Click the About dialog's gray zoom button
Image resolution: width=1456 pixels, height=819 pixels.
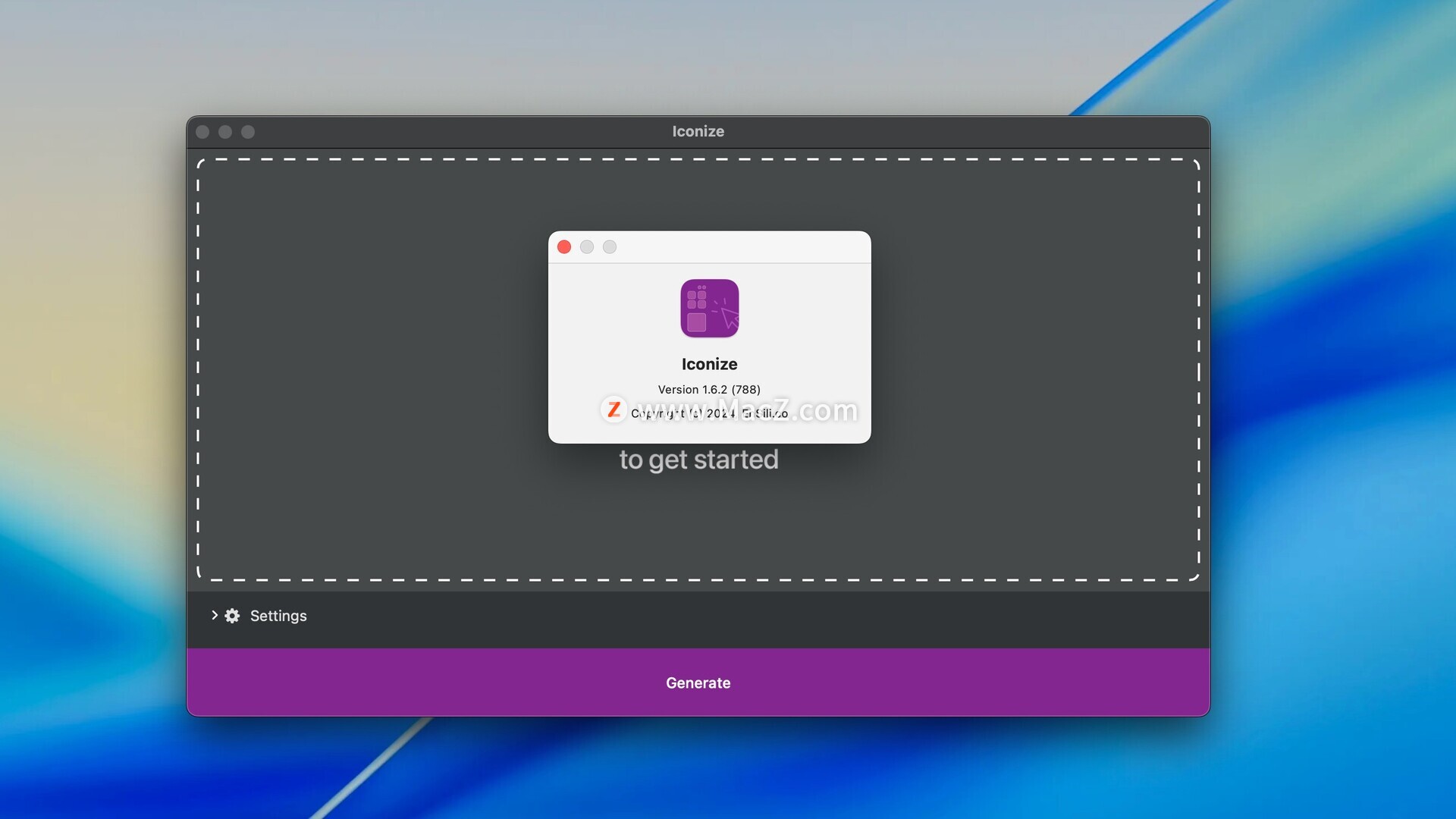610,247
